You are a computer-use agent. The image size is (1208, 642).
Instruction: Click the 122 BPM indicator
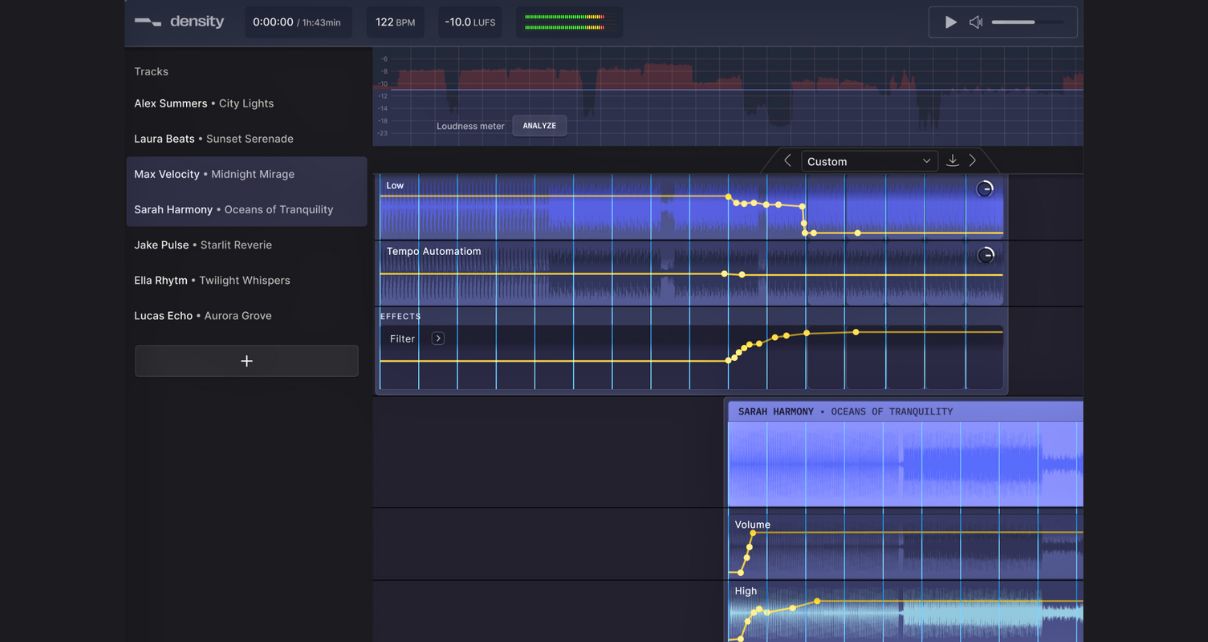[394, 21]
